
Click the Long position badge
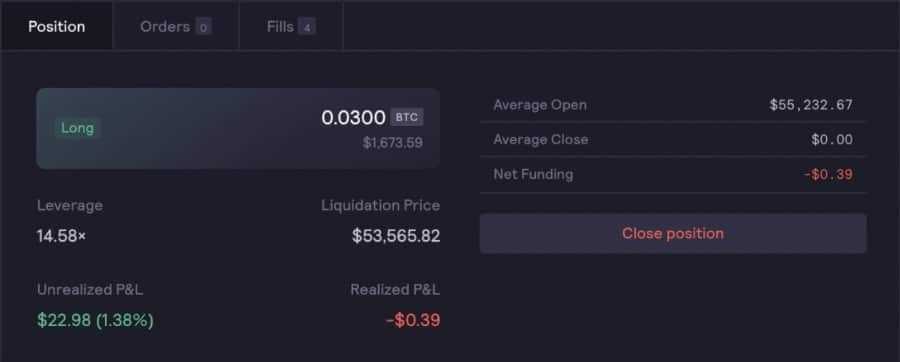[77, 128]
